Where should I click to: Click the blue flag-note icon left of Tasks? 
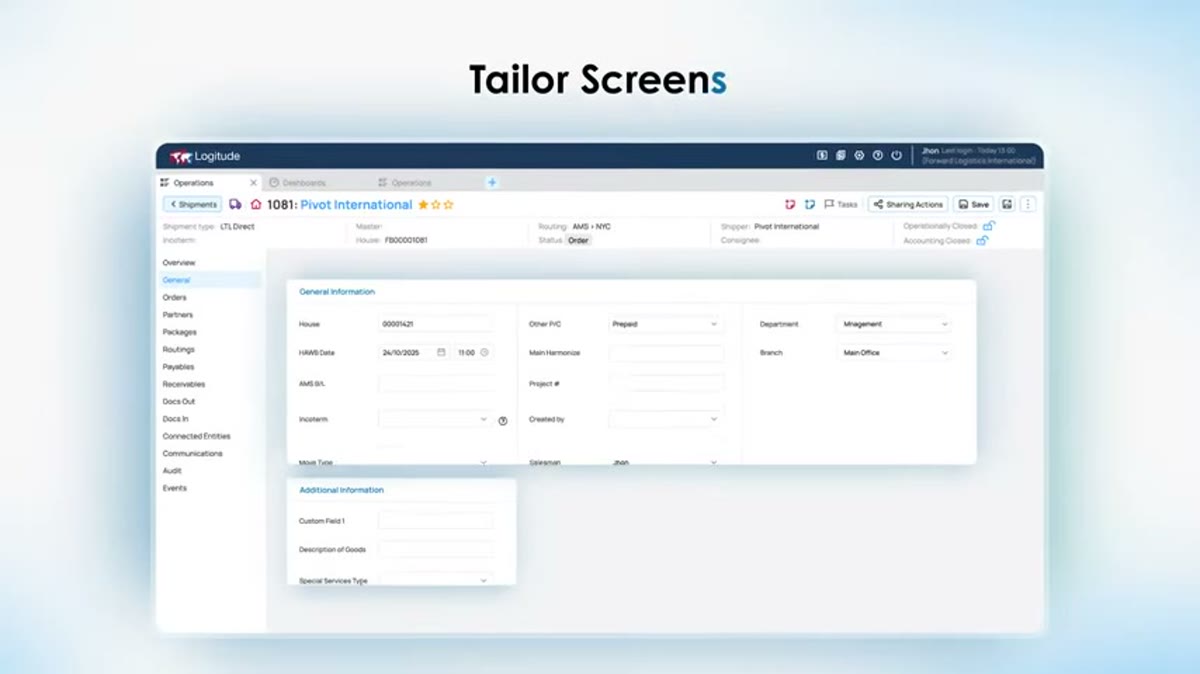(x=810, y=204)
